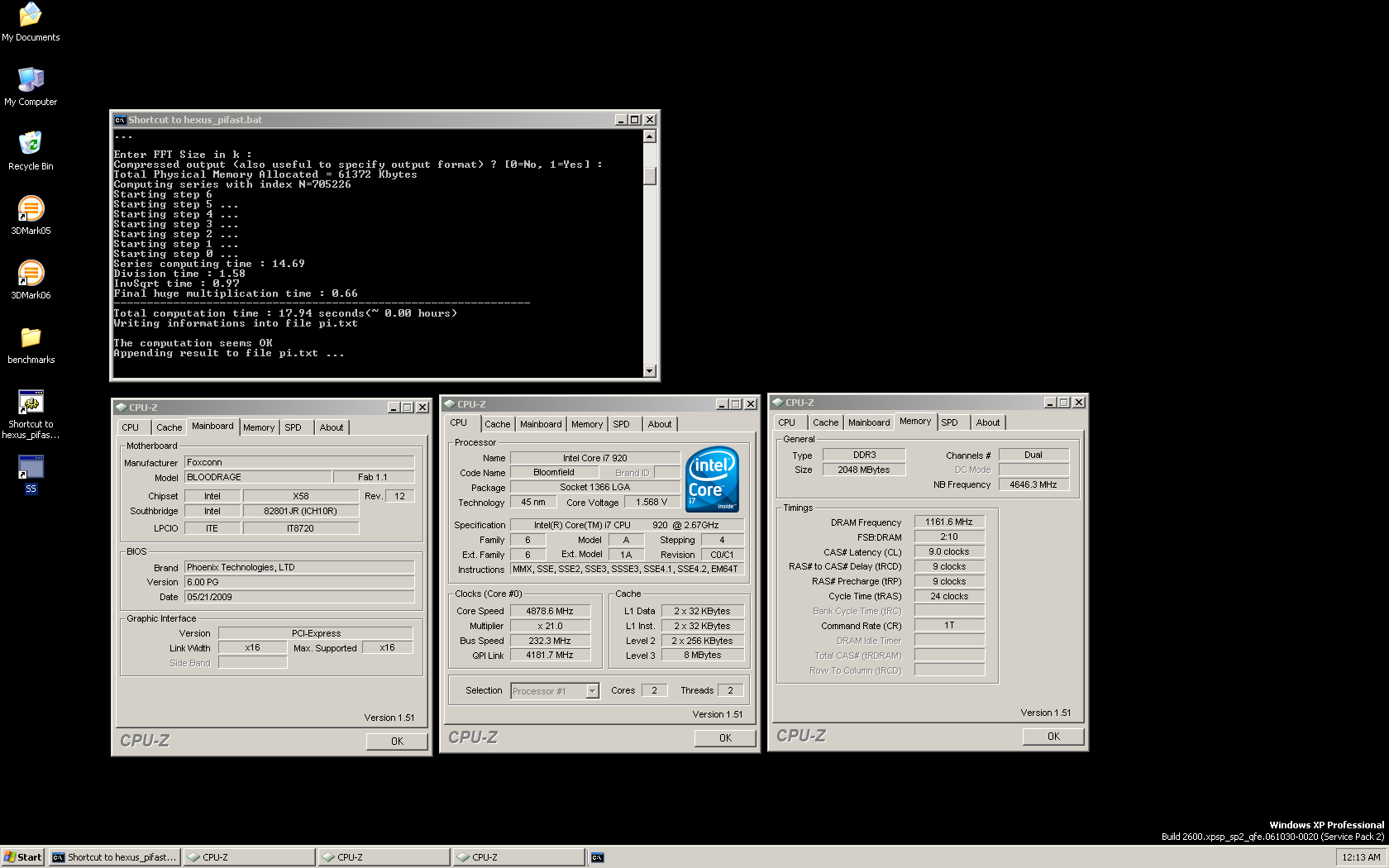Click the NB Frequency 4646.3 MHz field

coord(1033,484)
